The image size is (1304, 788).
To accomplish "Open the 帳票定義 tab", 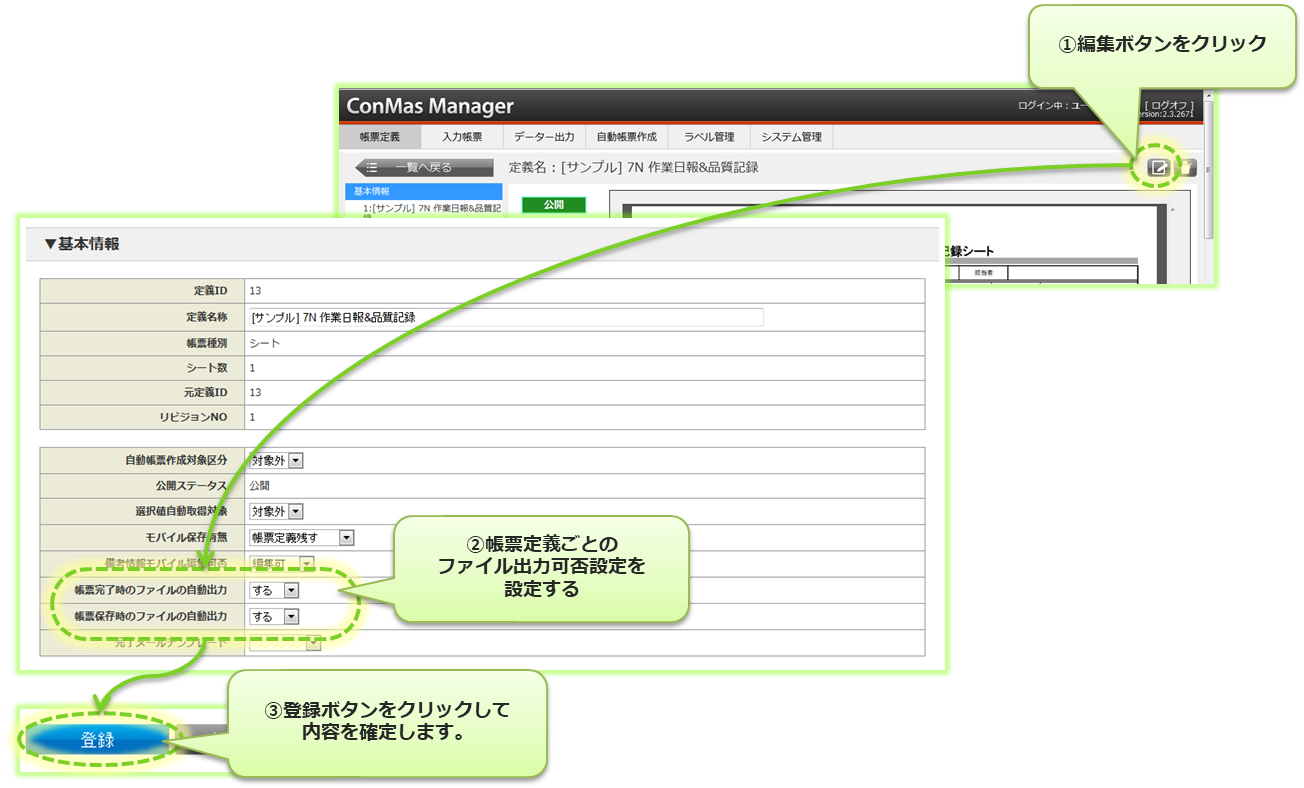I will [379, 137].
